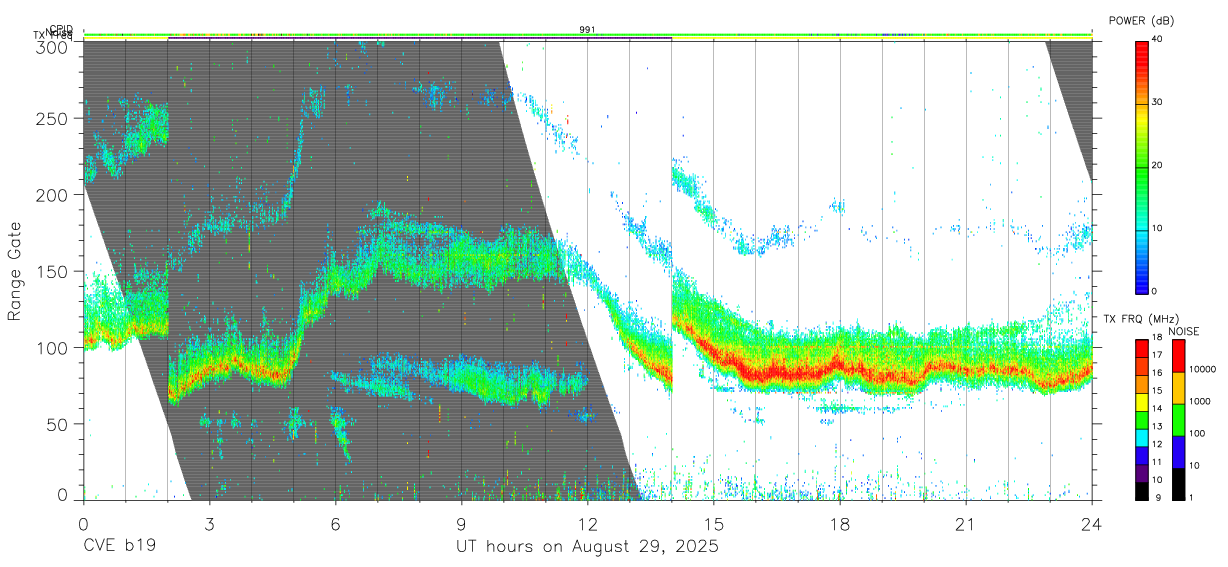Click the 30 label on POWER scale
1228x567 pixels.
(x=1158, y=103)
